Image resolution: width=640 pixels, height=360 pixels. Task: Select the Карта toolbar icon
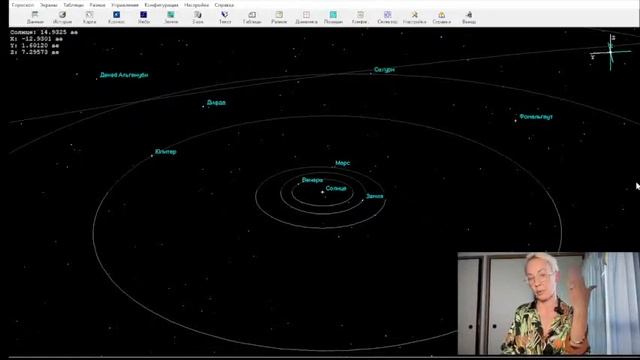coord(89,17)
